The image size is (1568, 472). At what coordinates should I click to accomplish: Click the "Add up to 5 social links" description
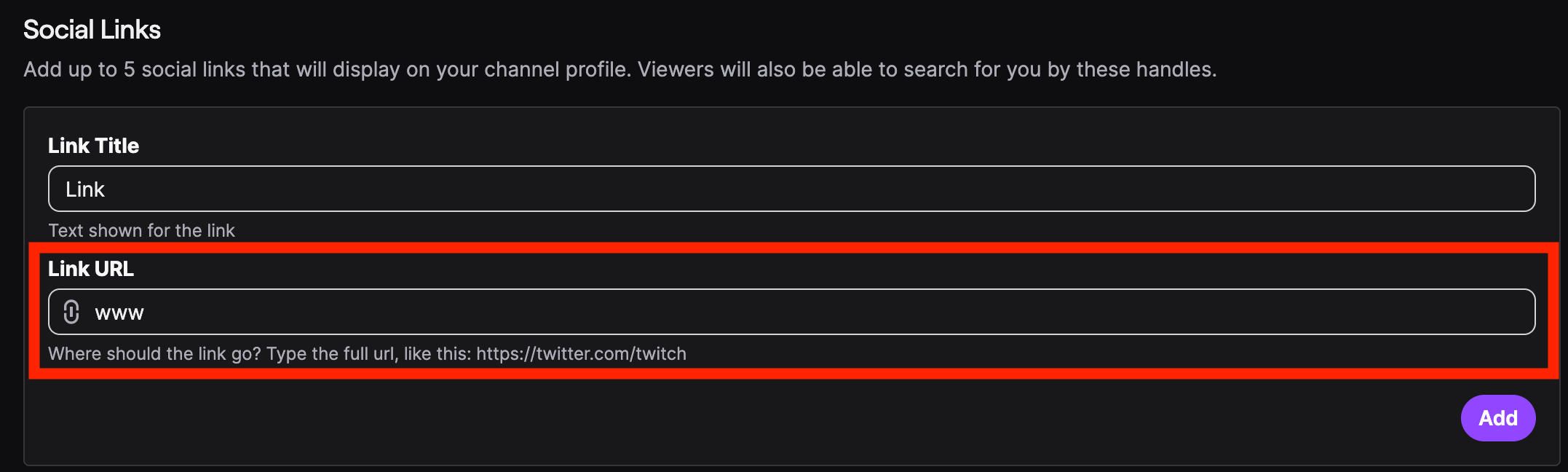point(182,69)
